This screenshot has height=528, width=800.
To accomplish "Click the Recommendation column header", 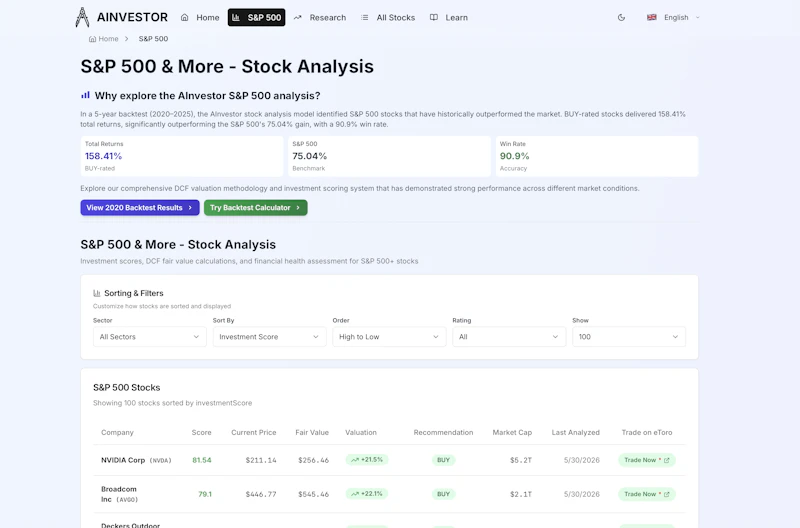I will coord(443,433).
